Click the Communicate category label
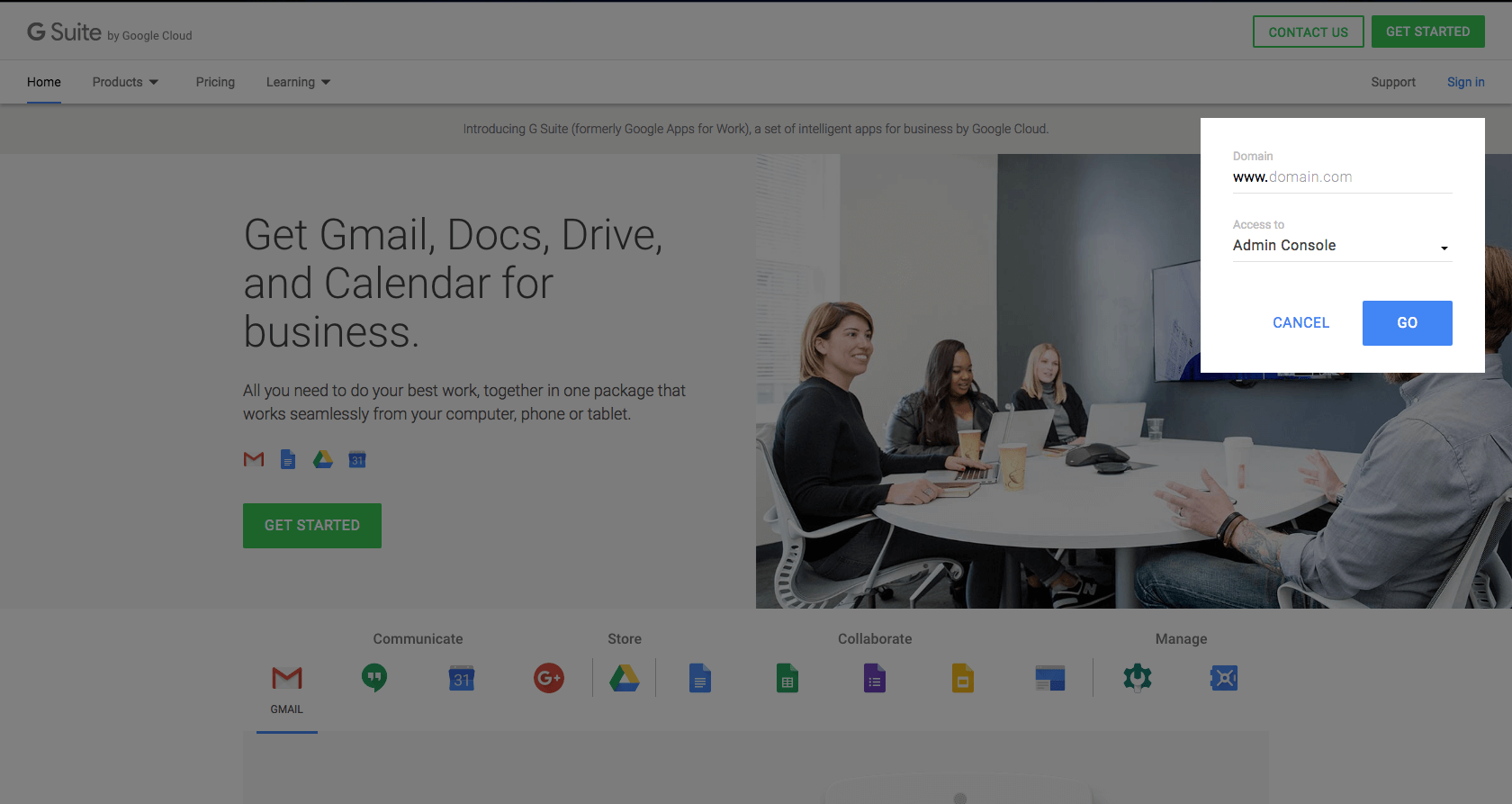1512x804 pixels. 418,639
